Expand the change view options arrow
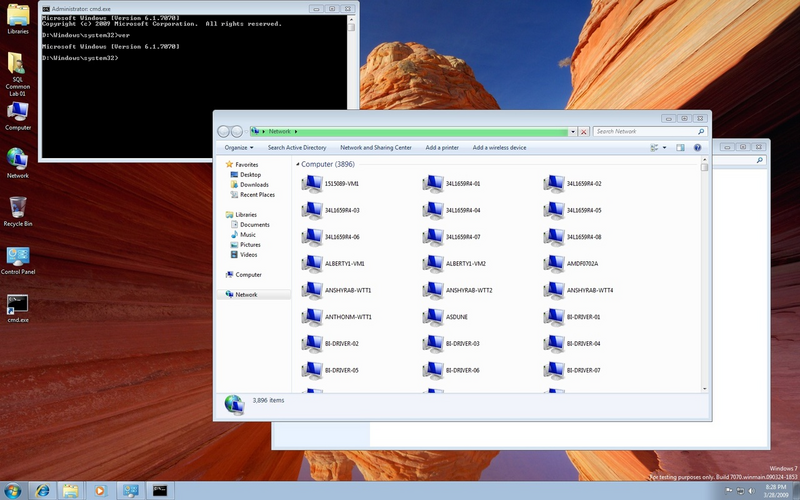 (664, 148)
